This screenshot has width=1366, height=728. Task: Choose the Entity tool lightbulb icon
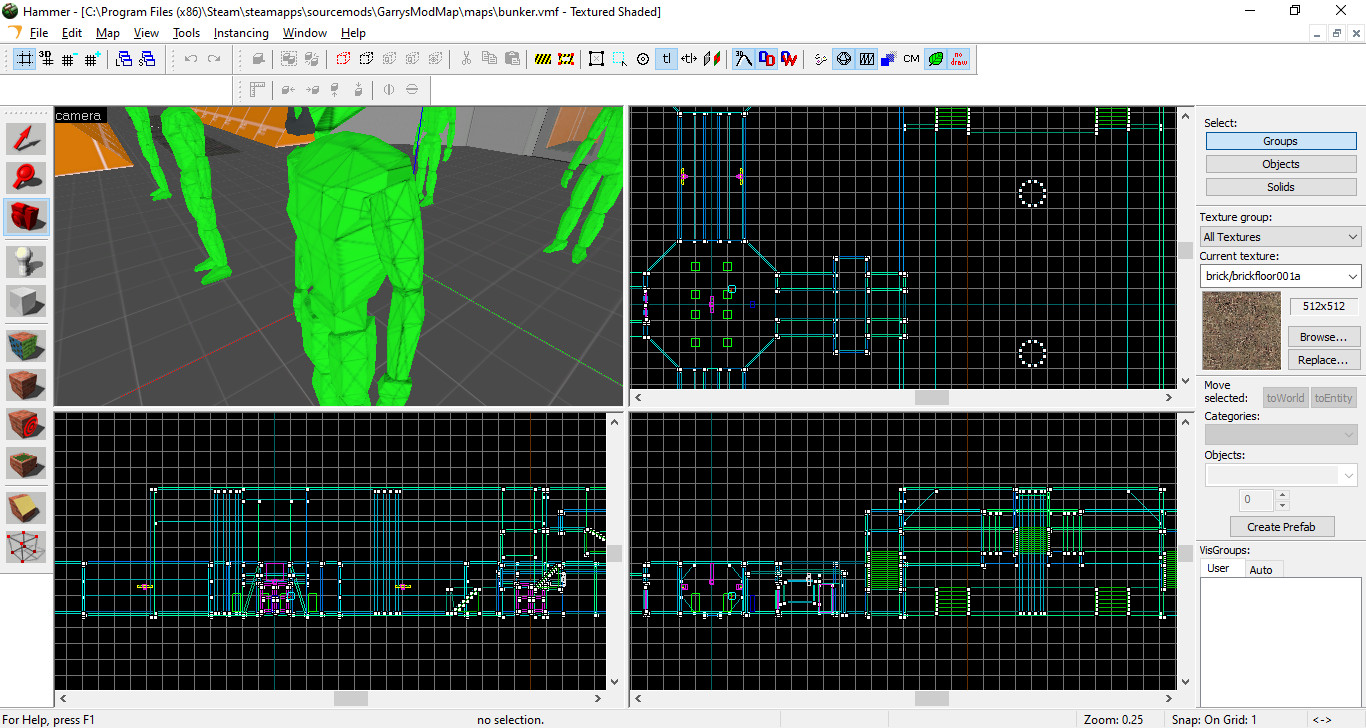(x=27, y=262)
